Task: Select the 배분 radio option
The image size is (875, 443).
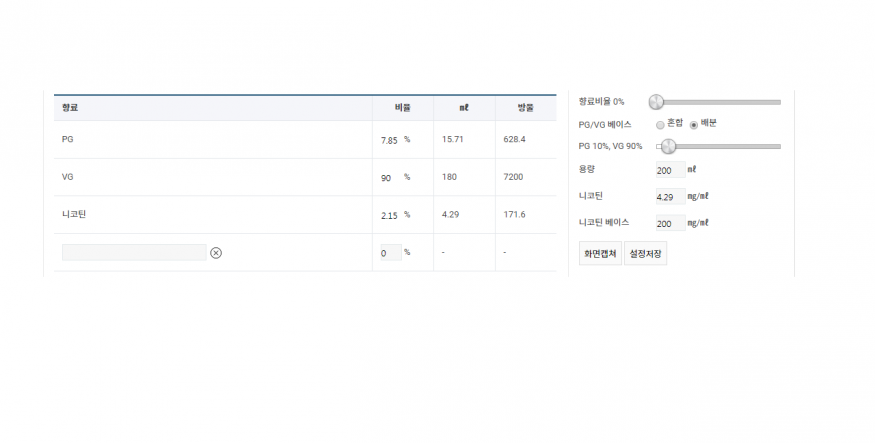Action: click(694, 124)
